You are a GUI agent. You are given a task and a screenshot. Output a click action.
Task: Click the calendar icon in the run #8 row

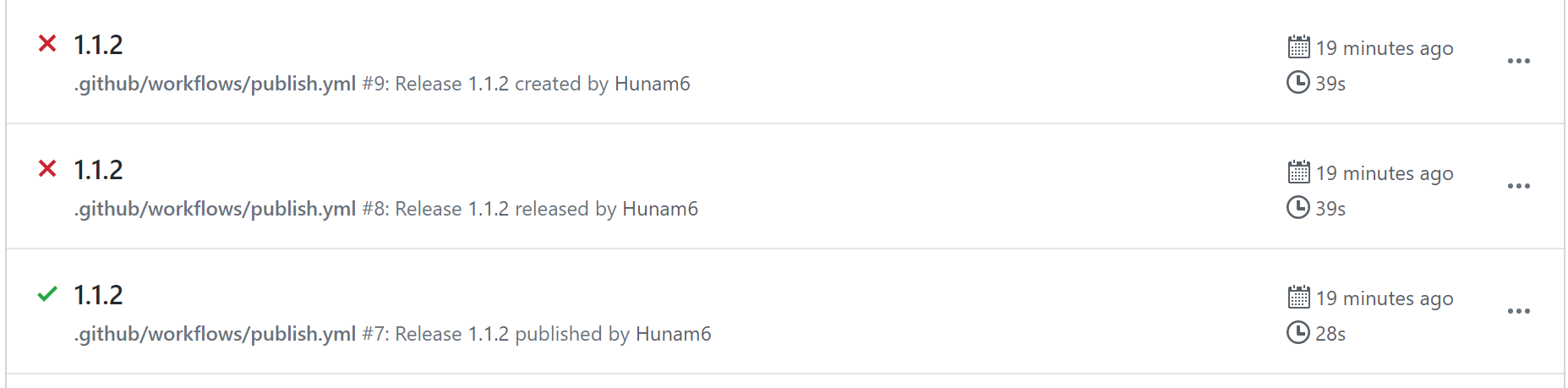[x=1298, y=172]
